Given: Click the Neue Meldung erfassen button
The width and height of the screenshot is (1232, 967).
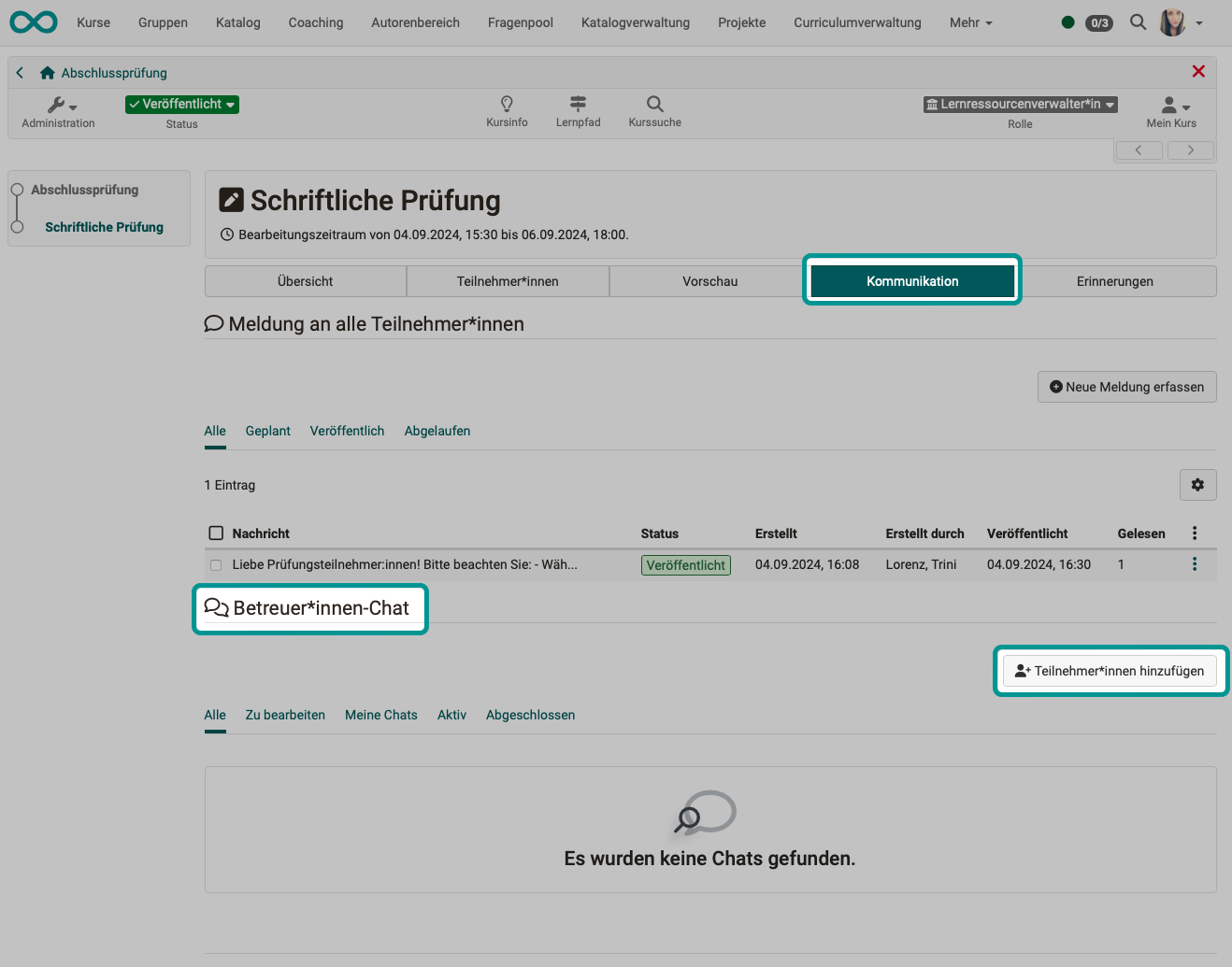Looking at the screenshot, I should (x=1126, y=386).
